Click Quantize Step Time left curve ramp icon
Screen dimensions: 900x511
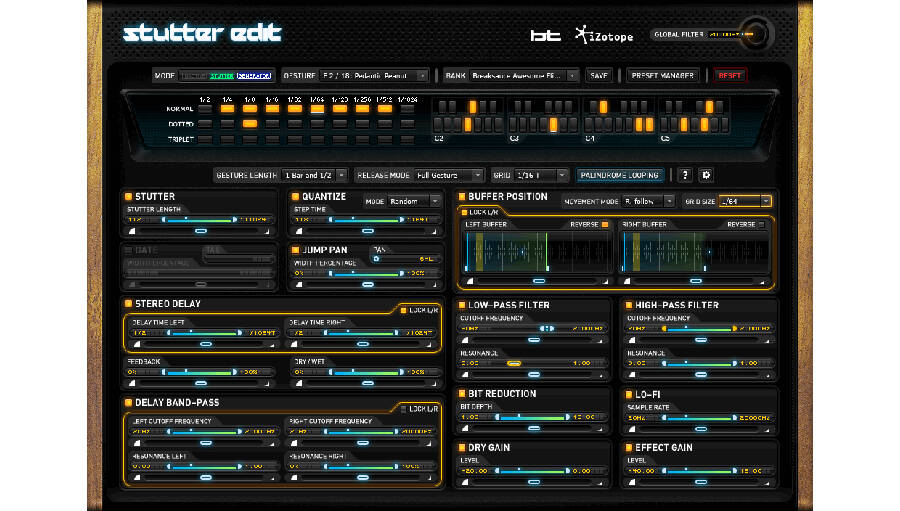298,231
